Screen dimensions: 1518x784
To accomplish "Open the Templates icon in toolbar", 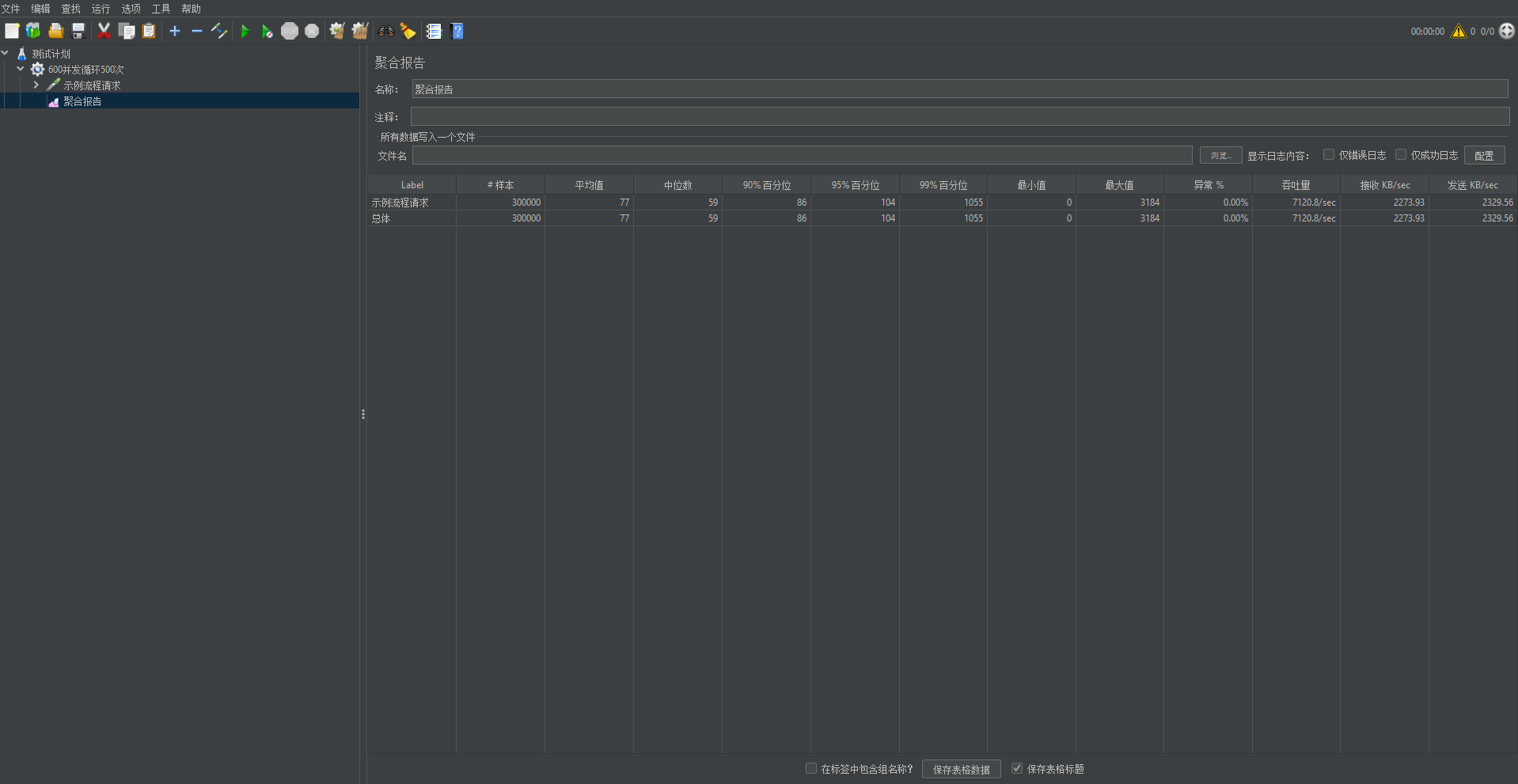I will pyautogui.click(x=33, y=32).
